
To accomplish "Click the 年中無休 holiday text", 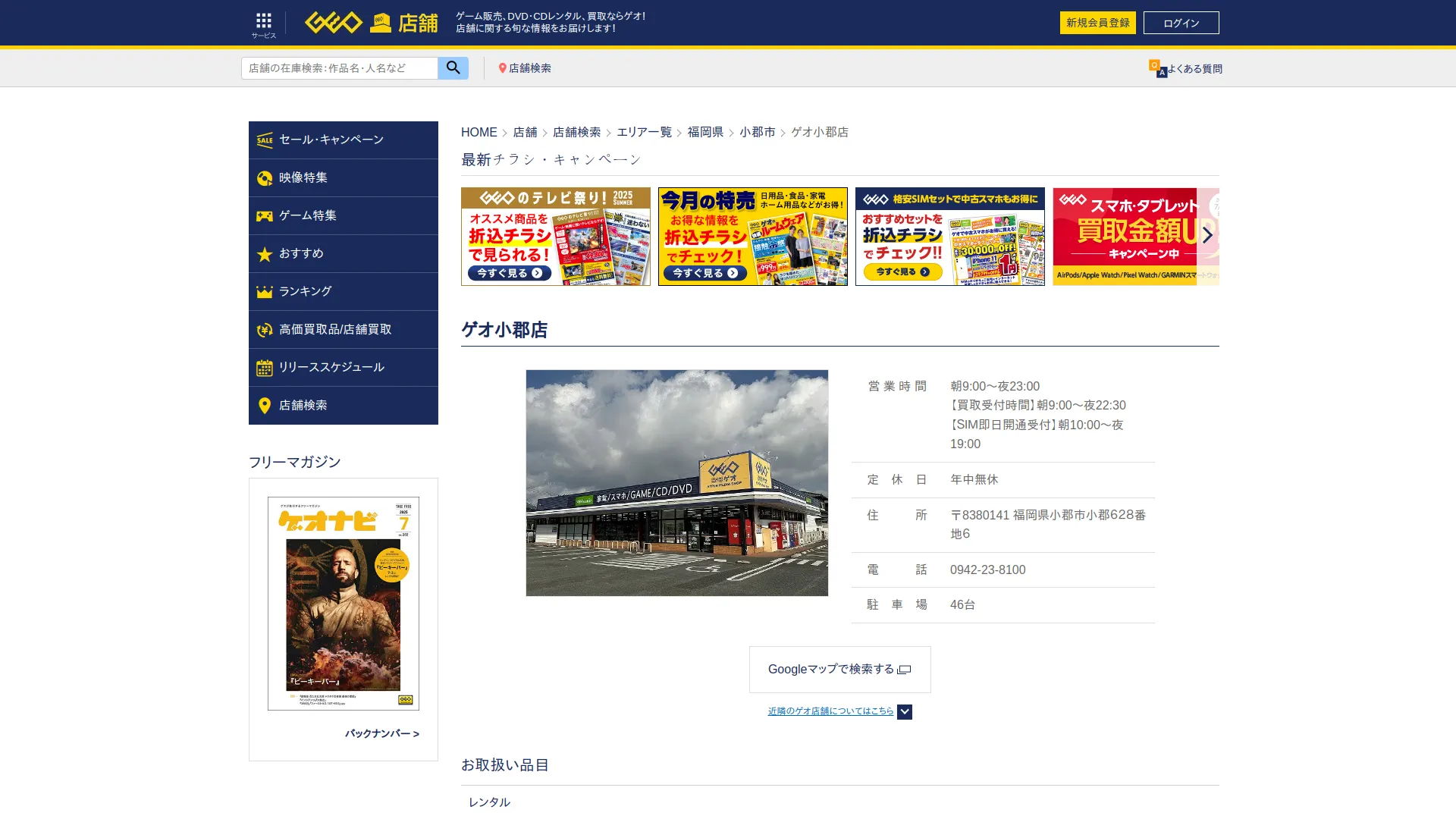I will [x=974, y=479].
